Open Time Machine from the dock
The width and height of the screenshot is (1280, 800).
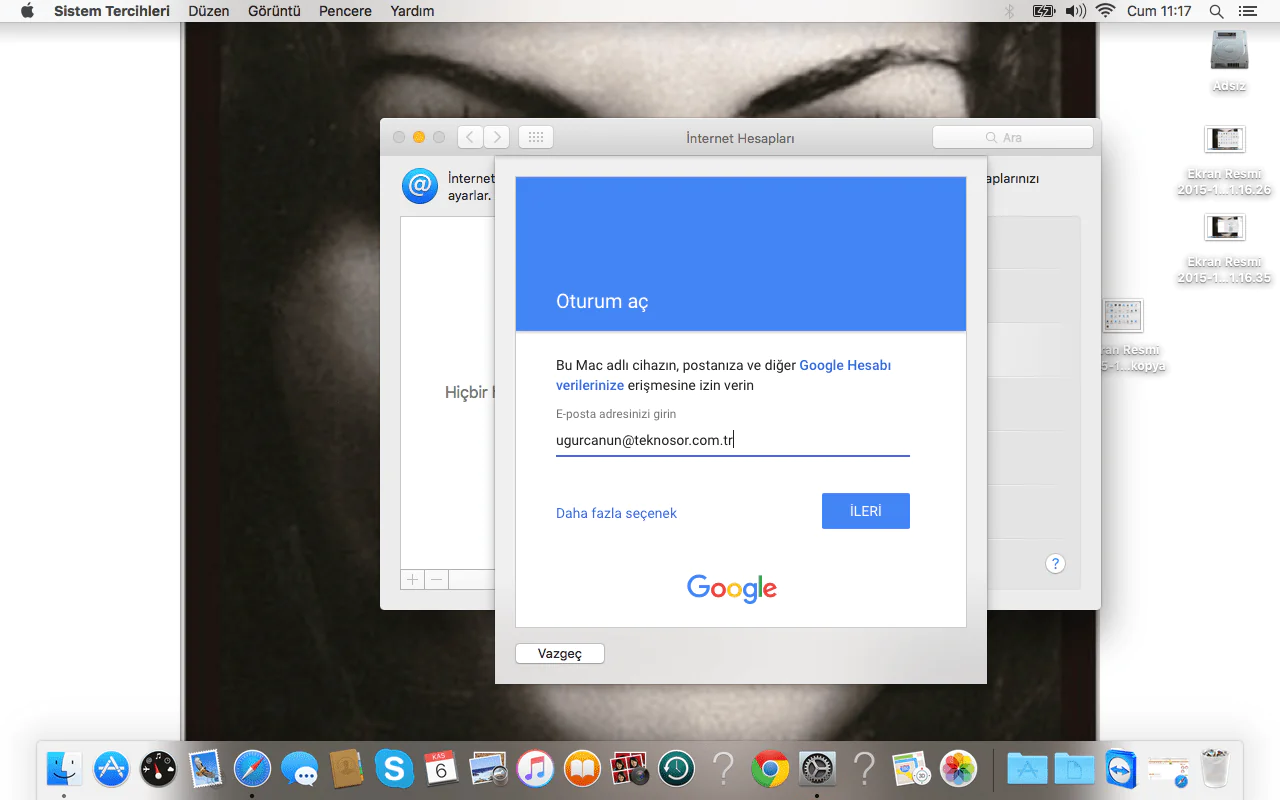point(676,768)
